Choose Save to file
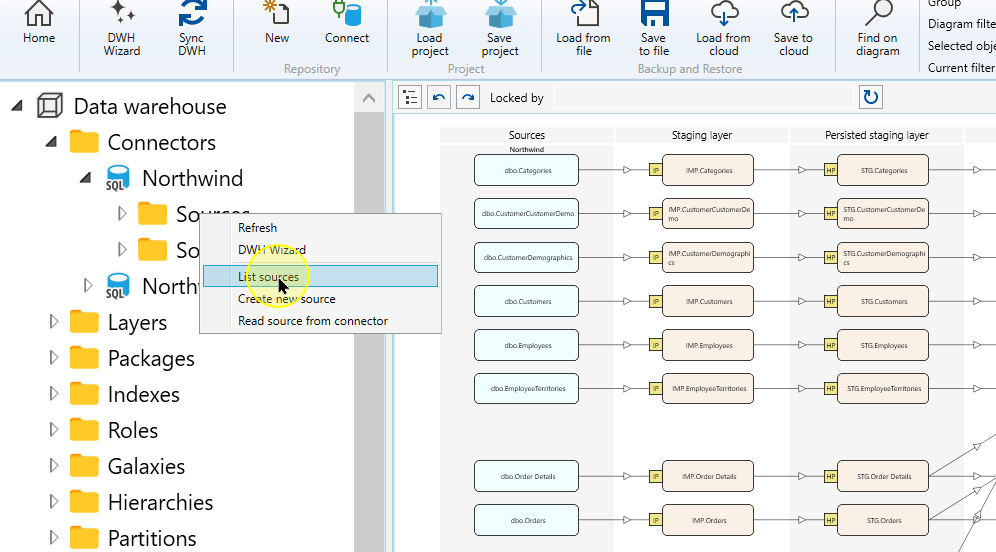The height and width of the screenshot is (552, 996). (x=654, y=29)
